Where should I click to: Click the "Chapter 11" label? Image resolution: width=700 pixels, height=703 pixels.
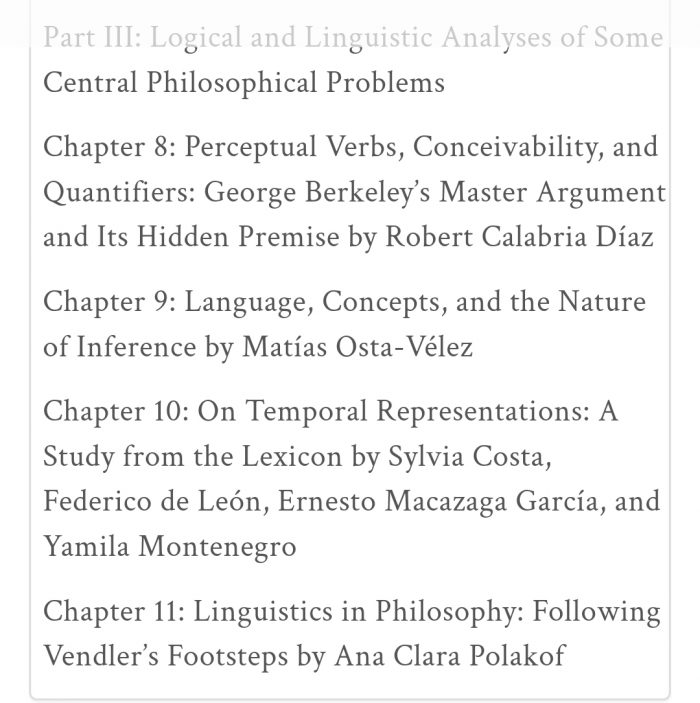coord(114,611)
